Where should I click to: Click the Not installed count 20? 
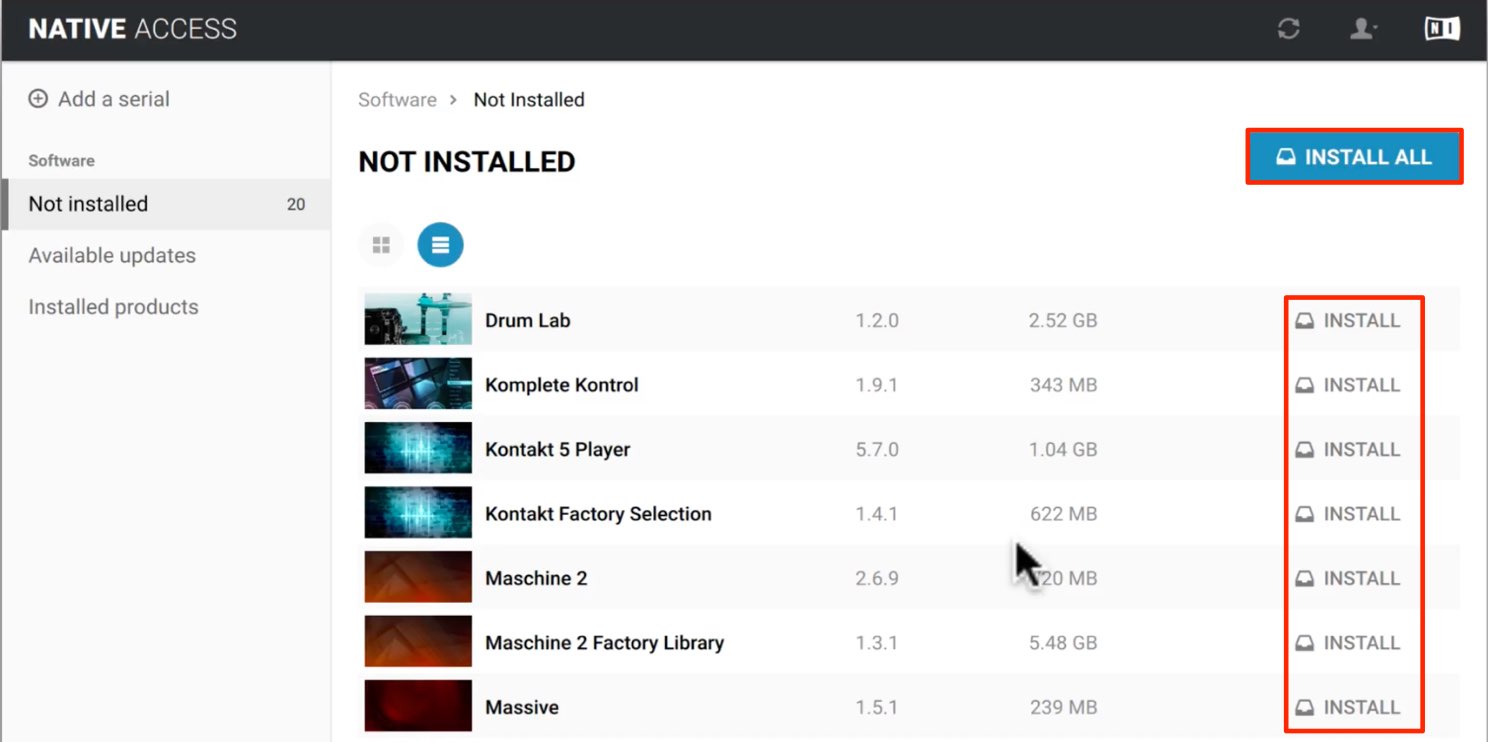click(x=296, y=204)
